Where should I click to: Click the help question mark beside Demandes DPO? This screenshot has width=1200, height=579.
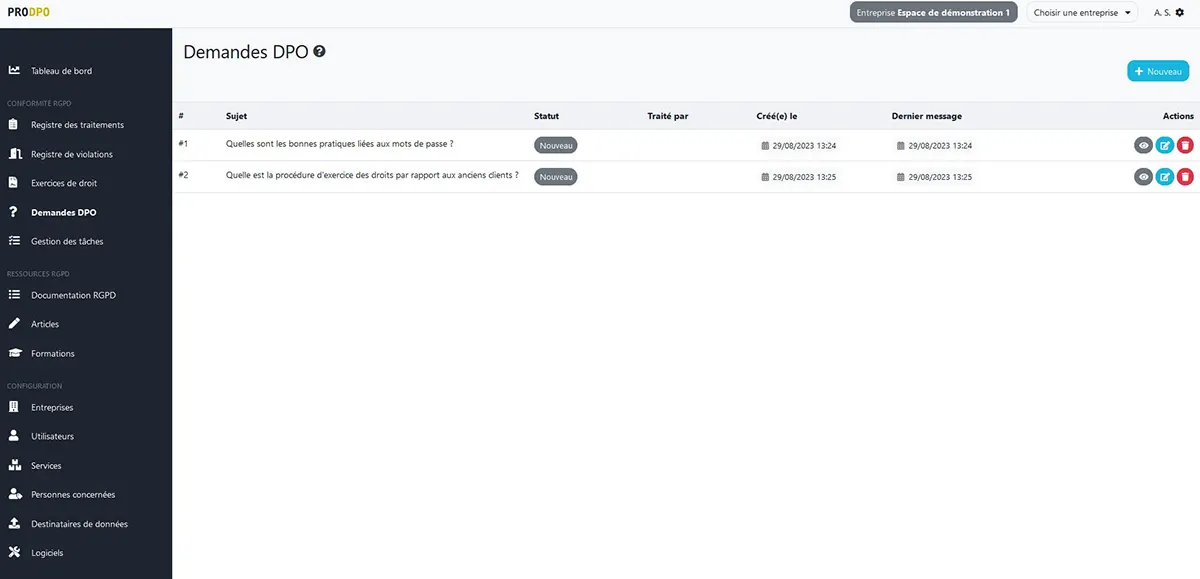pyautogui.click(x=319, y=51)
